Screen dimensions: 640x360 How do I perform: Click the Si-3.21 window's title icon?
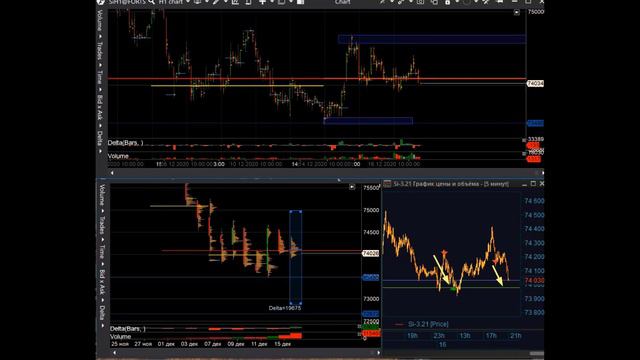click(387, 184)
